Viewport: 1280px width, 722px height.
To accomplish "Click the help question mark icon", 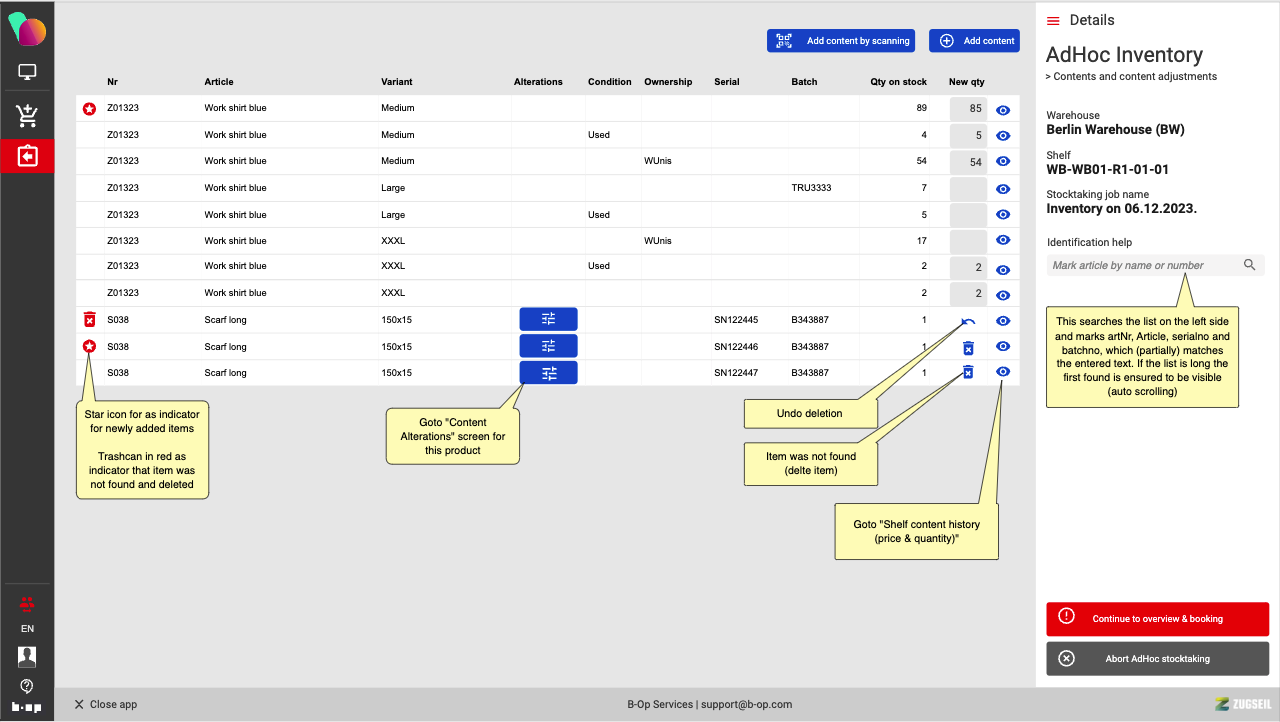I will click(27, 686).
